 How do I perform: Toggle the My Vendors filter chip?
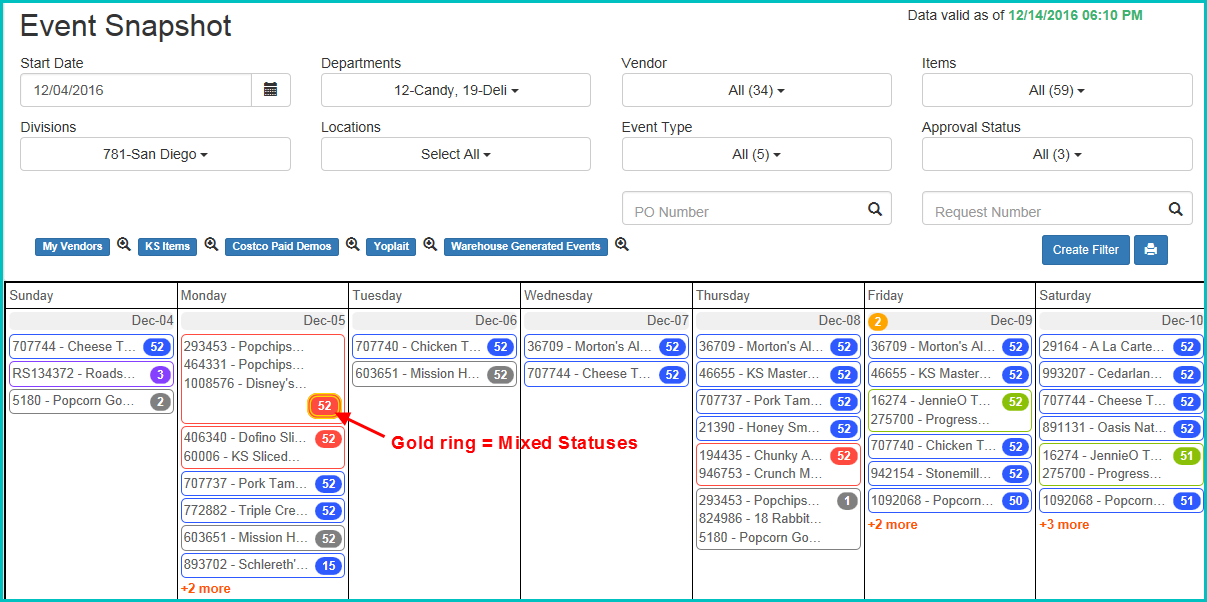tap(71, 246)
